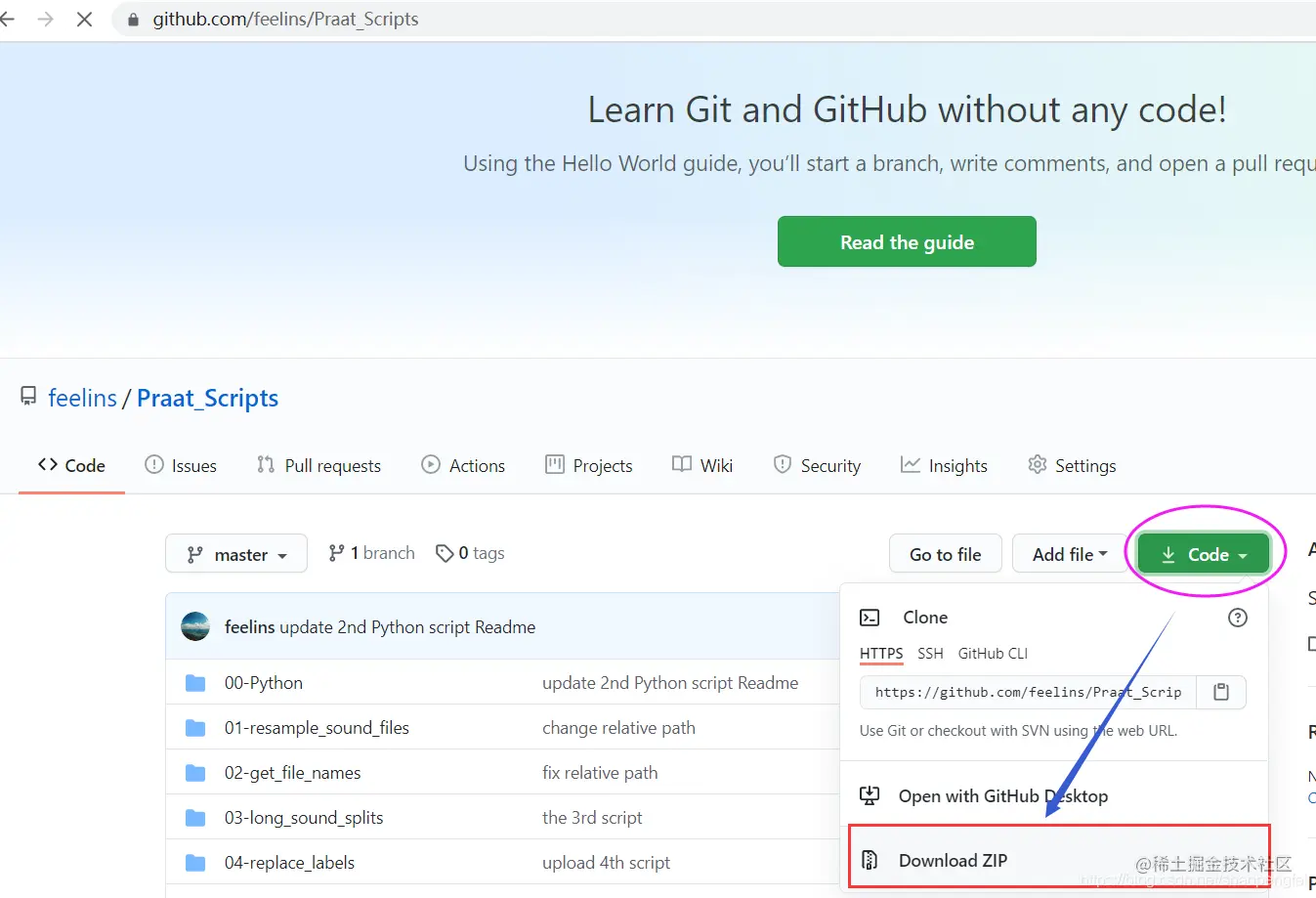The height and width of the screenshot is (898, 1316).
Task: Click the feelins avatar in commit row
Action: pyautogui.click(x=195, y=626)
